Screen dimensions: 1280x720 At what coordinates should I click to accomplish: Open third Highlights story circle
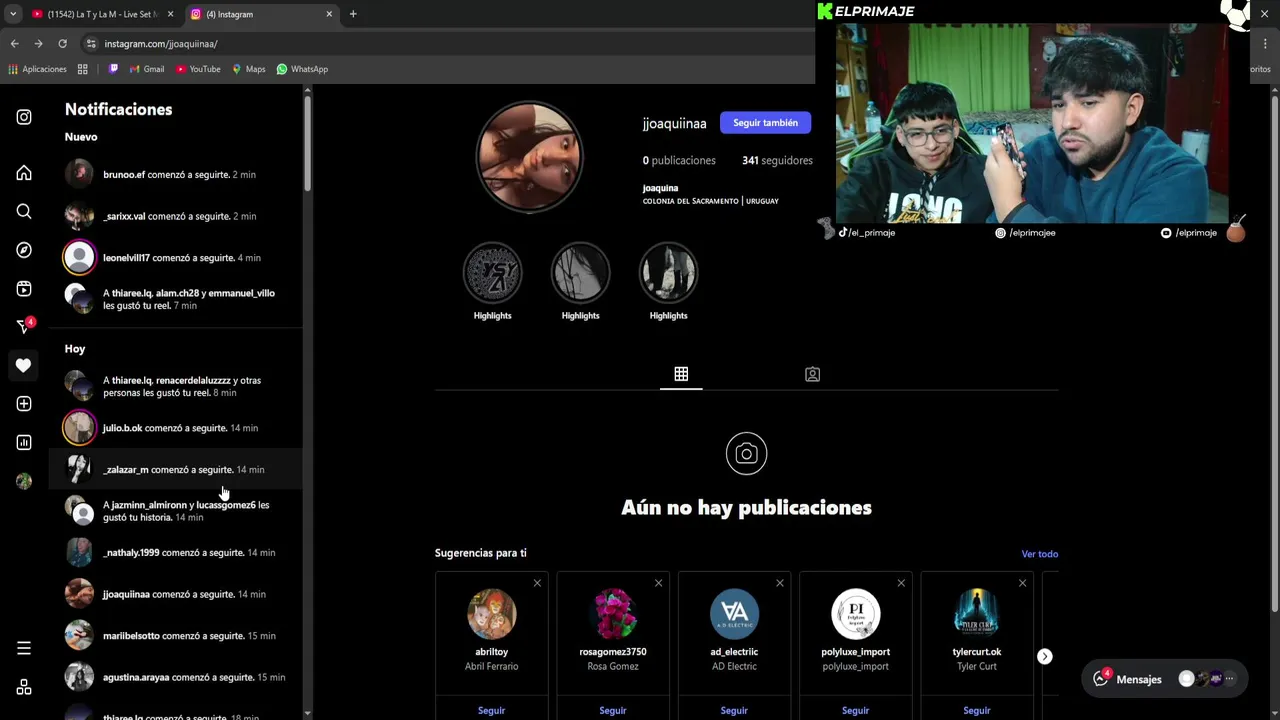668,273
